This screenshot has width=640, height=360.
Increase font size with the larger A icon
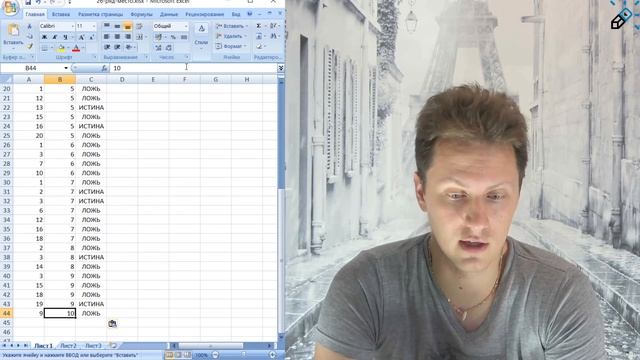click(81, 37)
